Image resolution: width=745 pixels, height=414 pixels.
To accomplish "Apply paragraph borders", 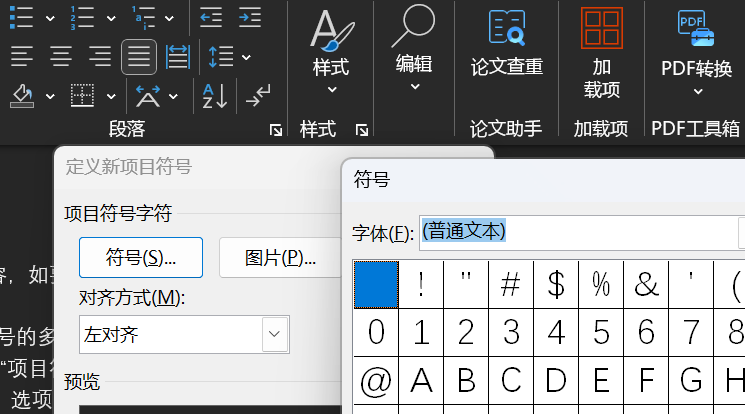I will (x=82, y=96).
